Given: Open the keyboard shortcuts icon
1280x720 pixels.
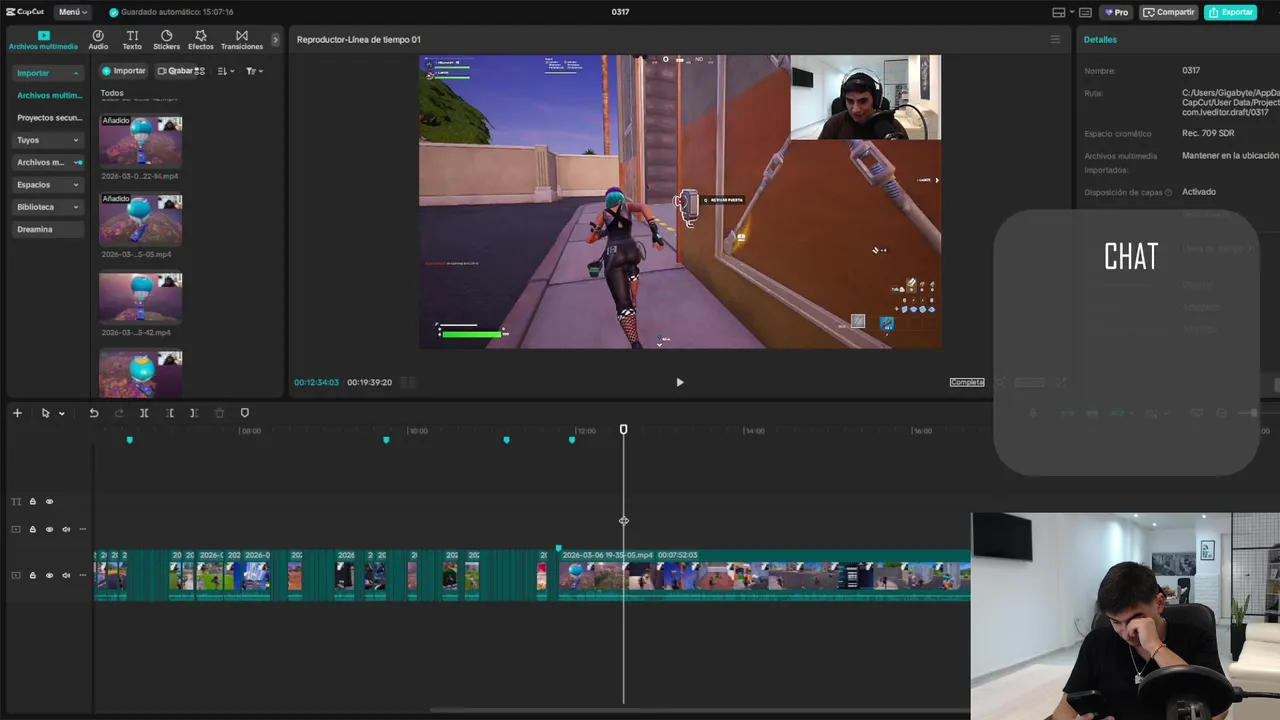Looking at the screenshot, I should pyautogui.click(x=1085, y=12).
